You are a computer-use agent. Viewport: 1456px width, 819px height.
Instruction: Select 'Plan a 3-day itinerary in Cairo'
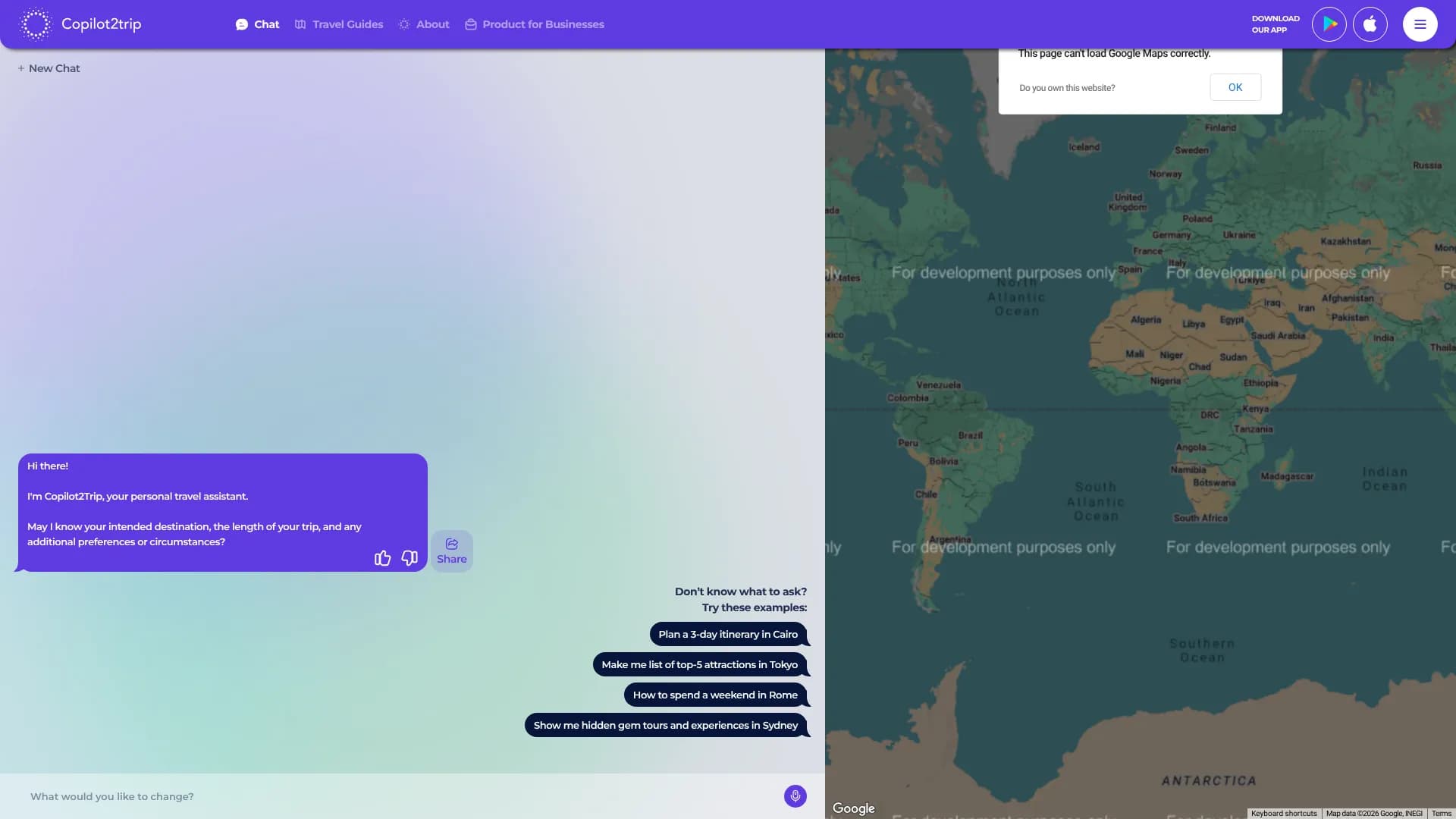728,635
